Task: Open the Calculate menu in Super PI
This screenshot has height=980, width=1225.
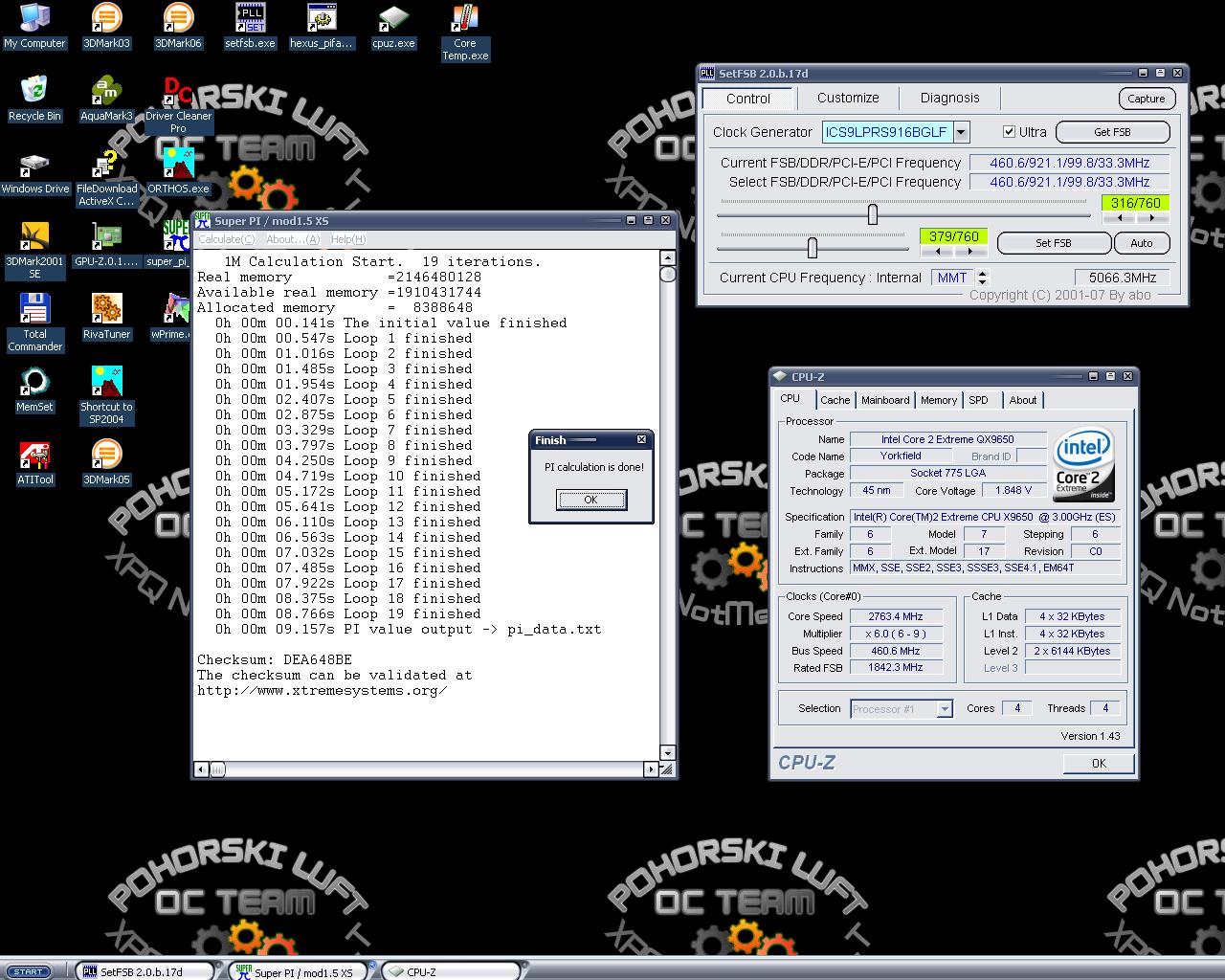Action: 226,239
